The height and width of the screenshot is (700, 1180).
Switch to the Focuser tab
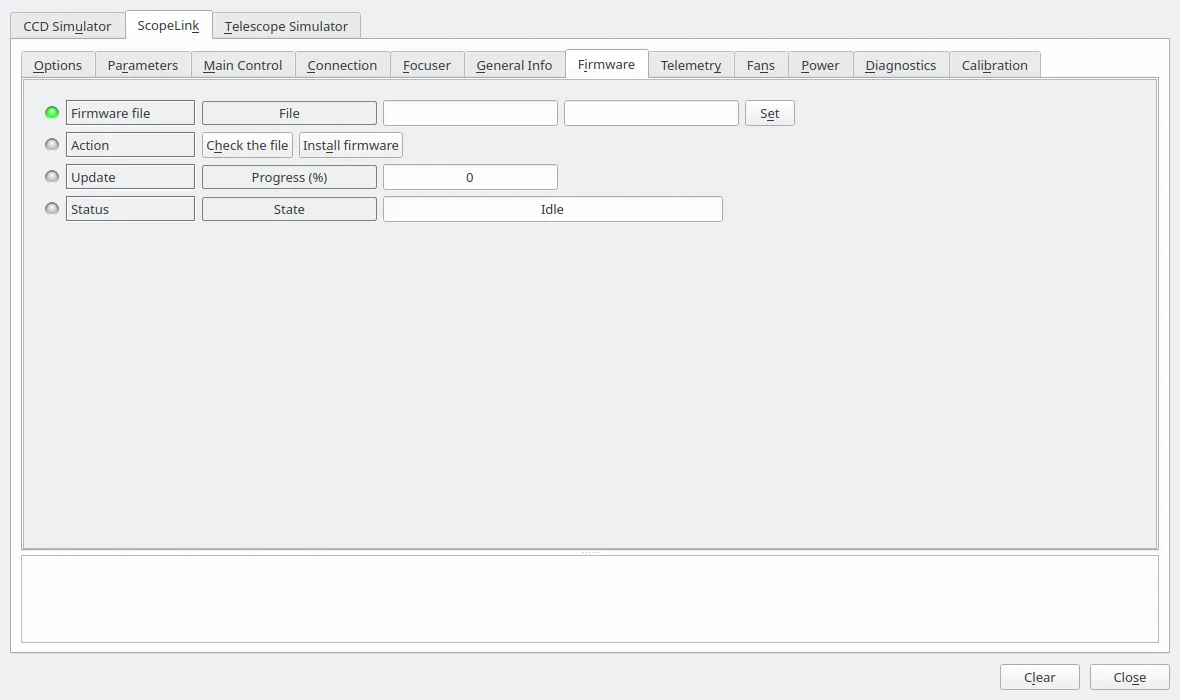[427, 65]
